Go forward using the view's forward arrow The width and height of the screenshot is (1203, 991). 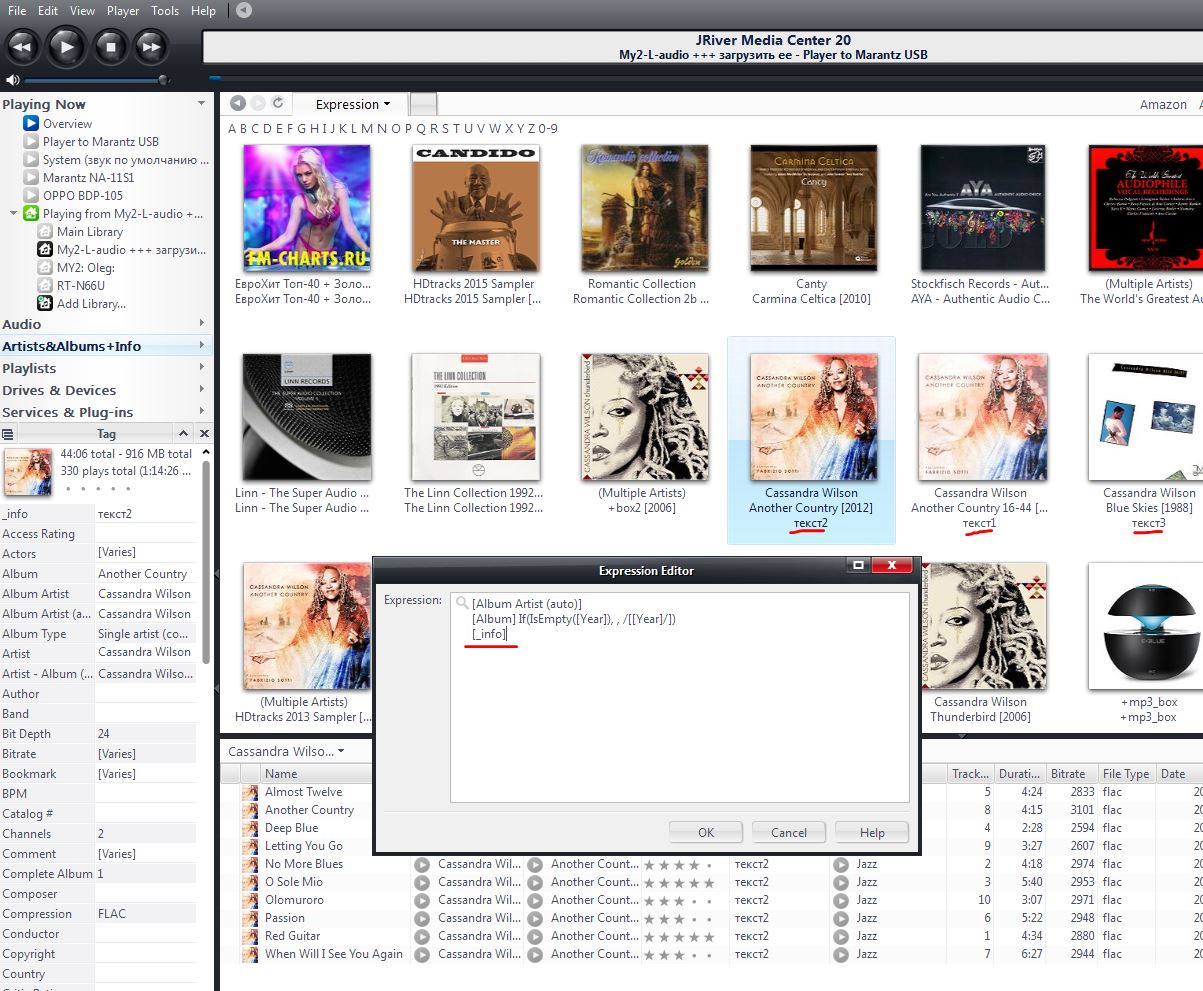(x=258, y=103)
